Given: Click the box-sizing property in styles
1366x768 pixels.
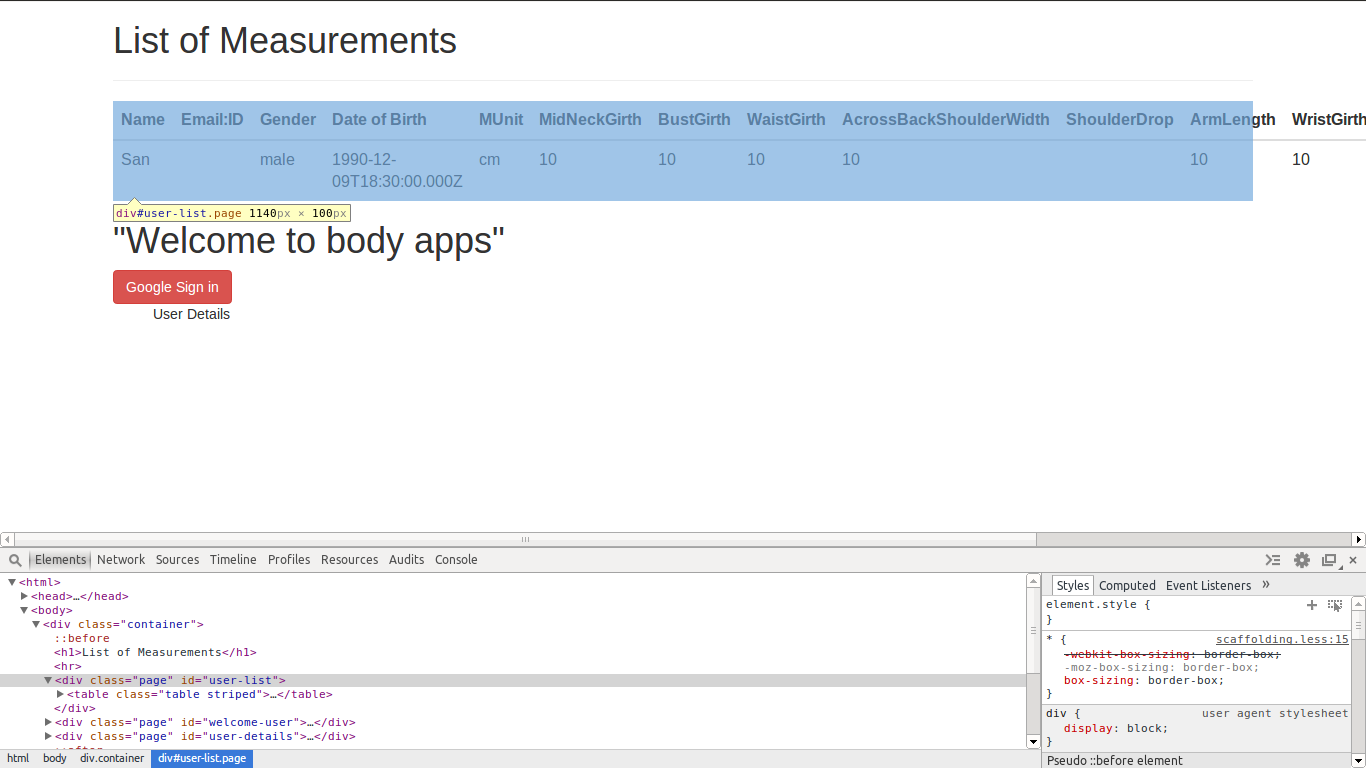Looking at the screenshot, I should 1144,681.
